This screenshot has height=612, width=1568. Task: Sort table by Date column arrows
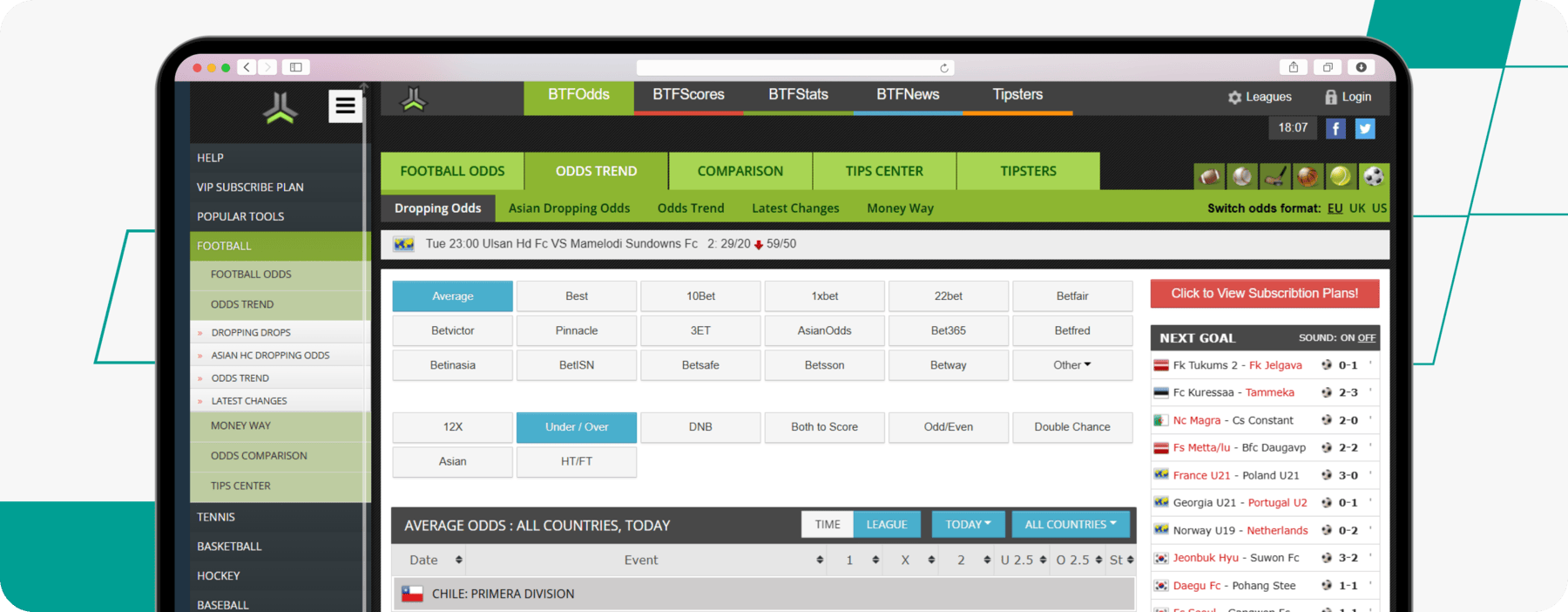(459, 560)
